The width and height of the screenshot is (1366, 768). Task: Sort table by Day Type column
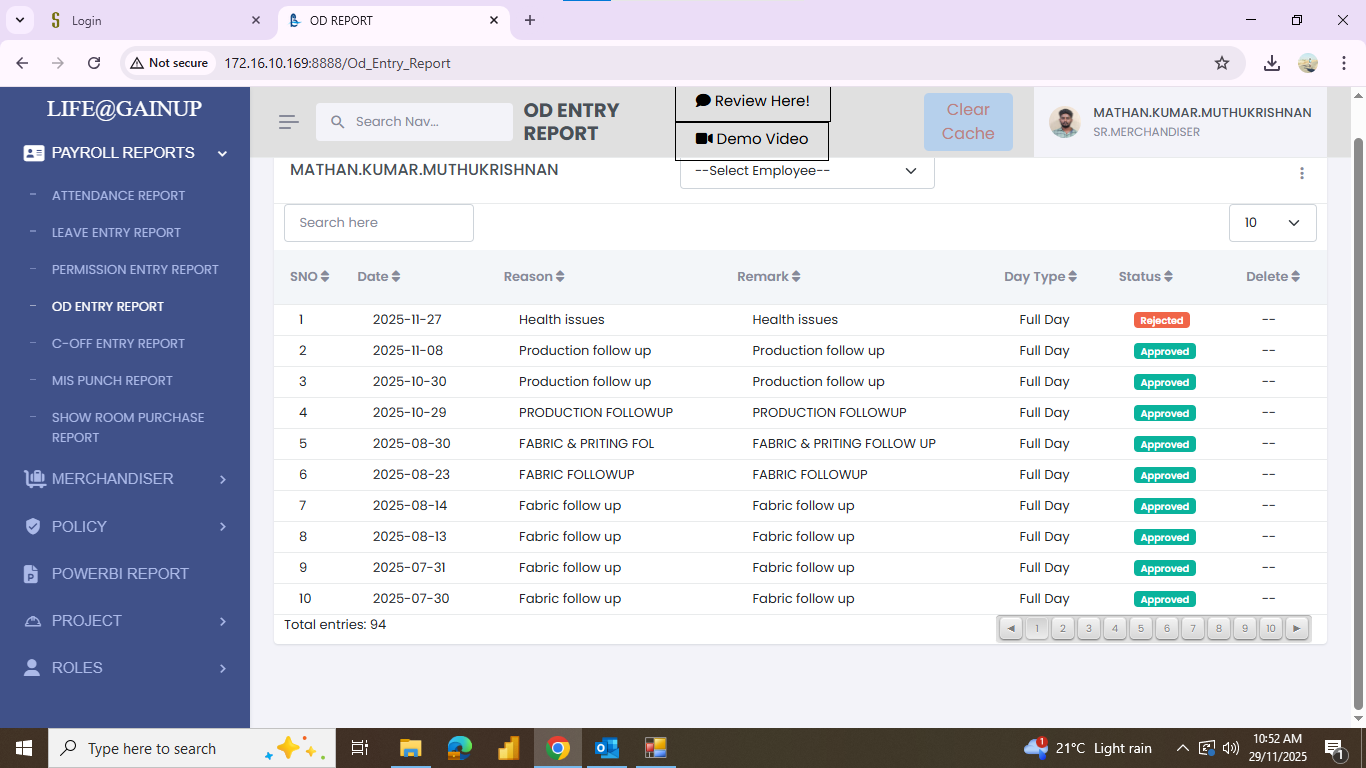pos(1040,277)
